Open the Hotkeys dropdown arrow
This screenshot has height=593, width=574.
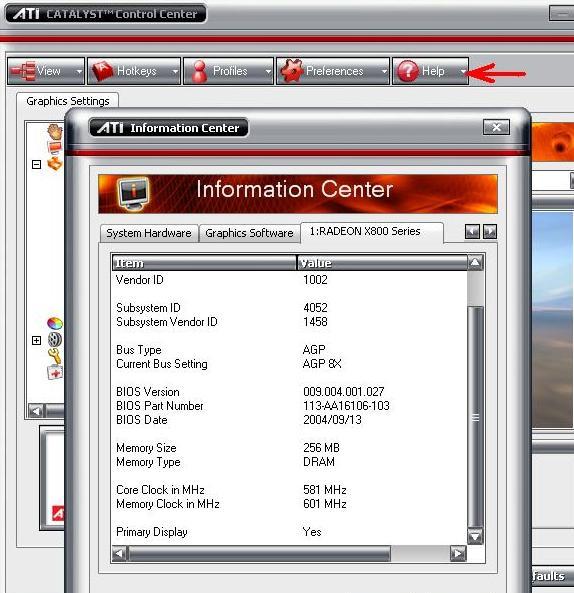pyautogui.click(x=175, y=71)
